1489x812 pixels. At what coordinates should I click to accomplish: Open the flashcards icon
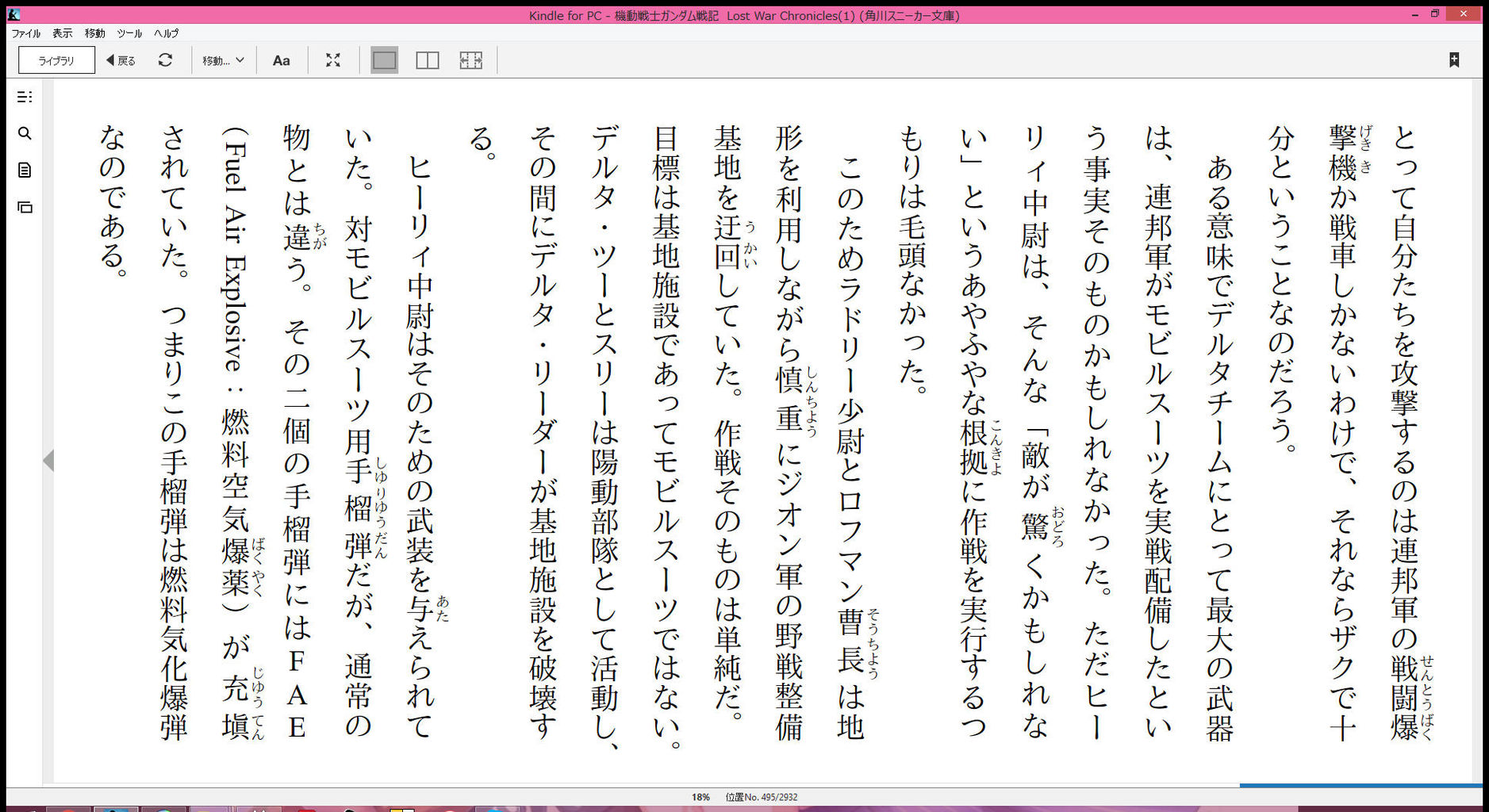point(25,207)
